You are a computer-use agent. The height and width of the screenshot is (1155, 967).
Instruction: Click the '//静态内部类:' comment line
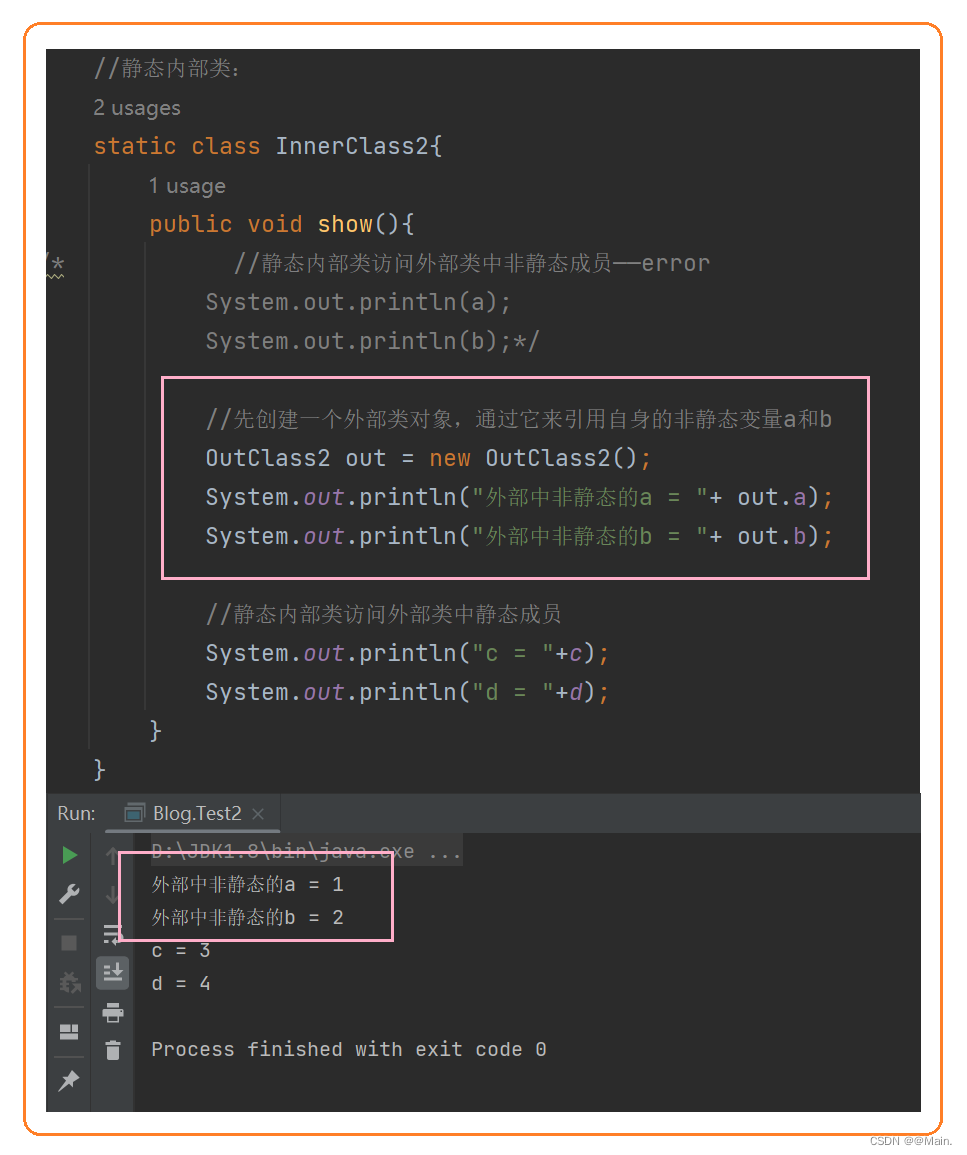pyautogui.click(x=166, y=69)
